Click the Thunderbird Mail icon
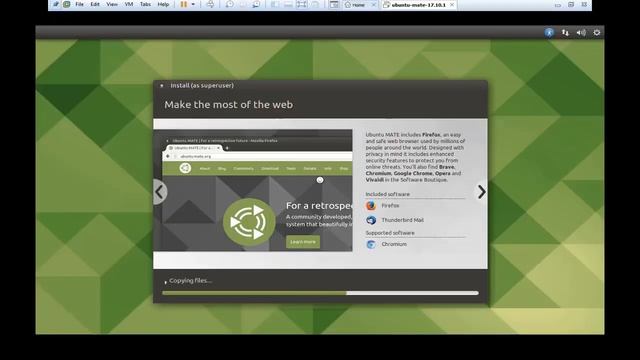640x360 pixels. click(x=371, y=220)
